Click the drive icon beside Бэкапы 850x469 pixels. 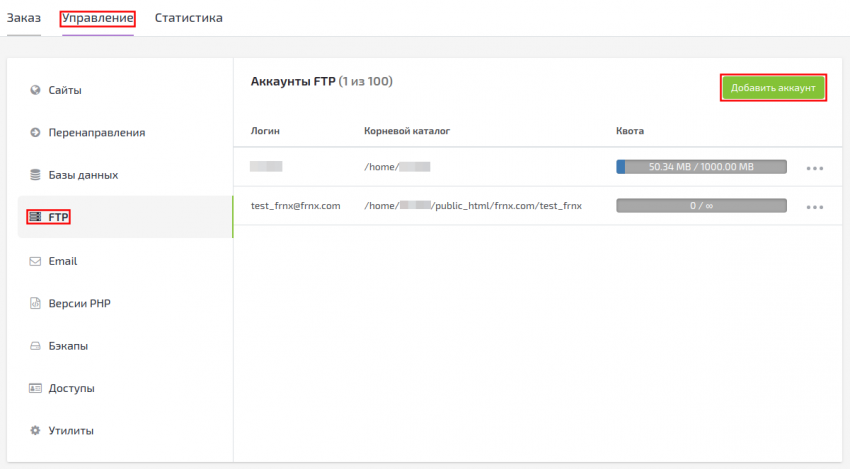(x=35, y=346)
